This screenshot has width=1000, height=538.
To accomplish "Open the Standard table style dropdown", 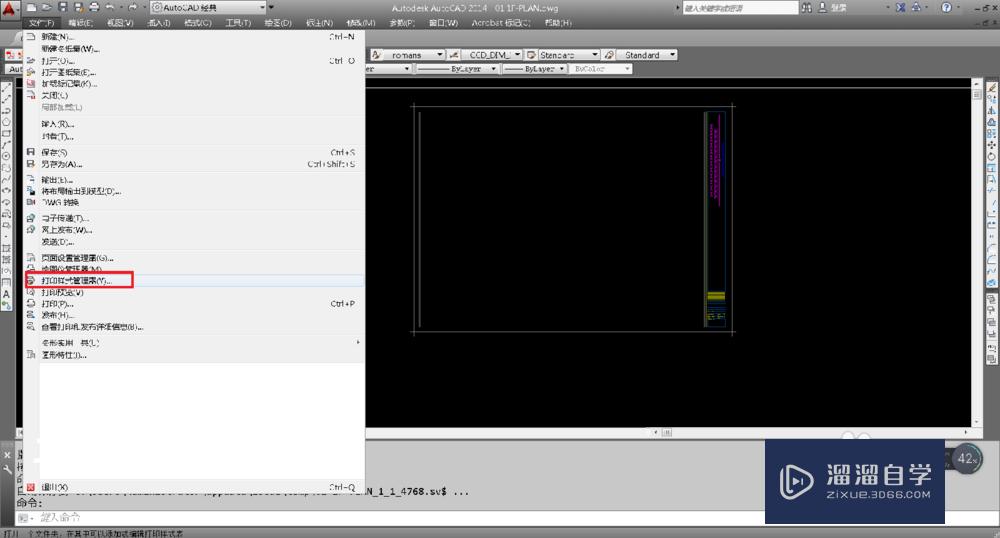I will pos(569,55).
